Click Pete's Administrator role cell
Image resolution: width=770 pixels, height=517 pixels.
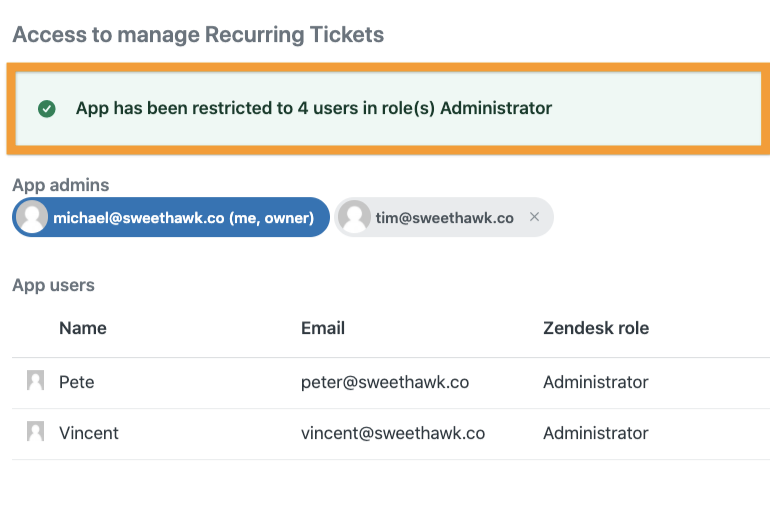tap(596, 382)
